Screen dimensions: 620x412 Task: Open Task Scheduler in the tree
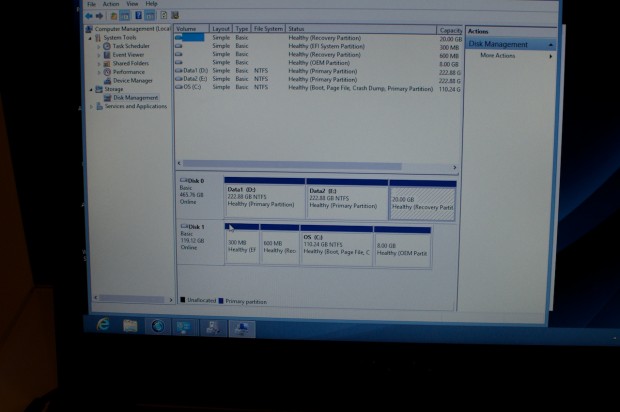130,46
